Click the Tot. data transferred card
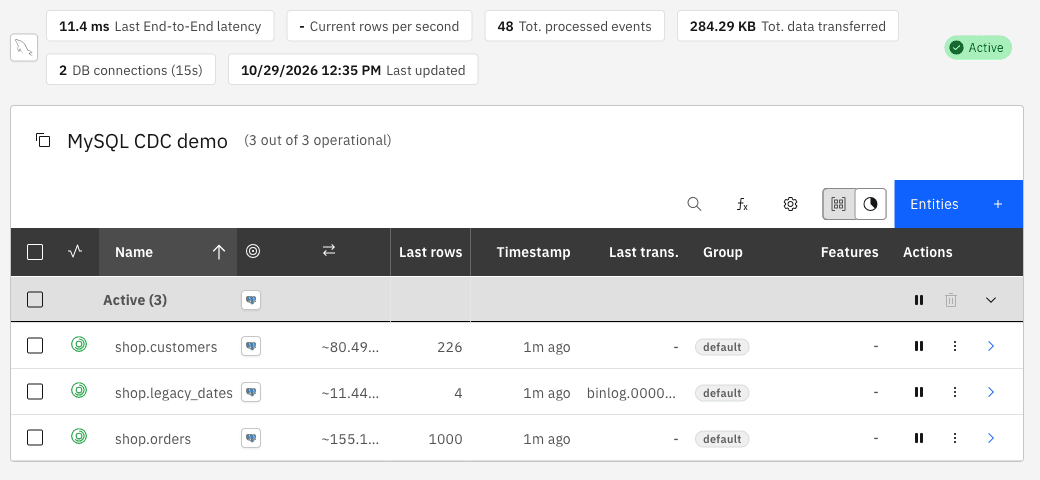Viewport: 1040px width, 480px height. pos(788,27)
